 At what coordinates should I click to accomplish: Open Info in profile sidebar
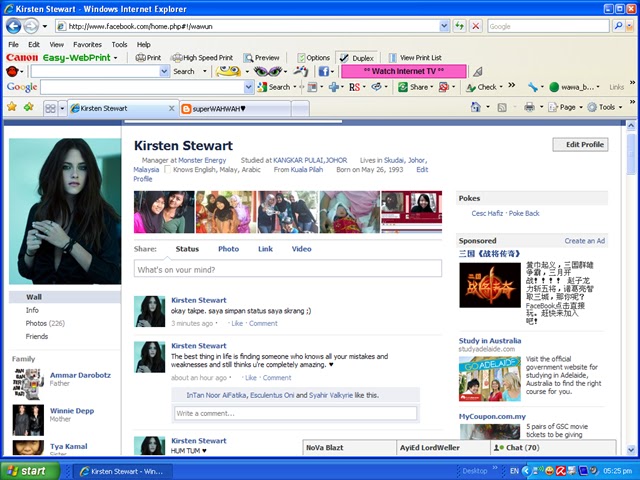(32, 310)
